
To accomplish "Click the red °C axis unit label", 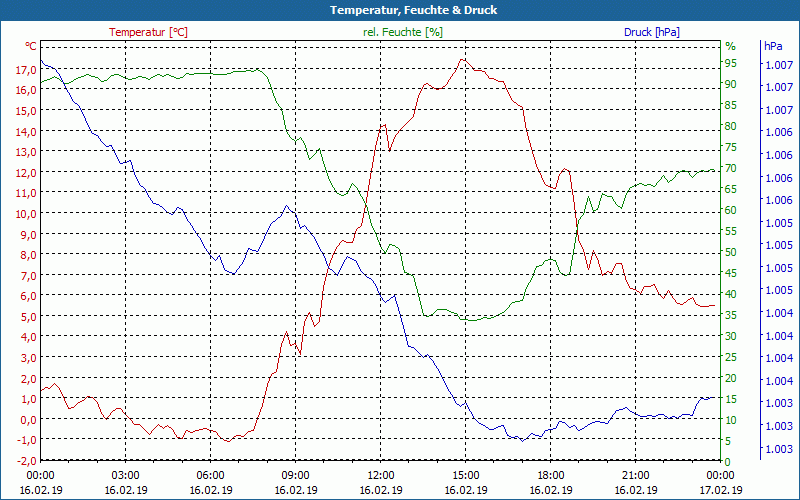I will 31,46.
